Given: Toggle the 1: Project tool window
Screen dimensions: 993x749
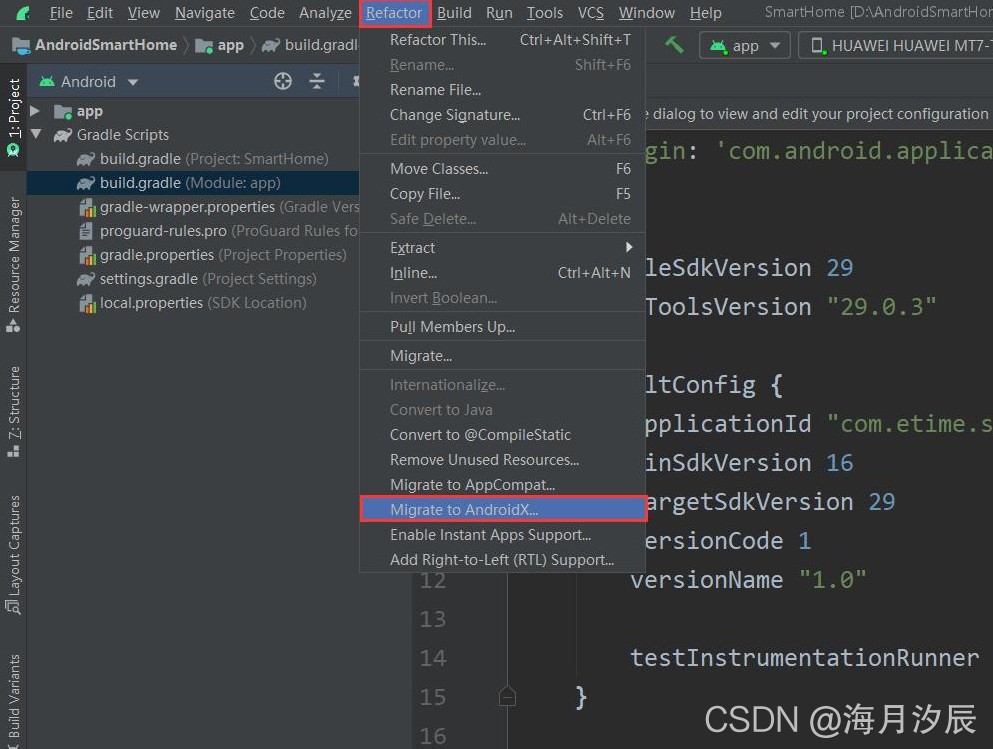Looking at the screenshot, I should click(13, 117).
